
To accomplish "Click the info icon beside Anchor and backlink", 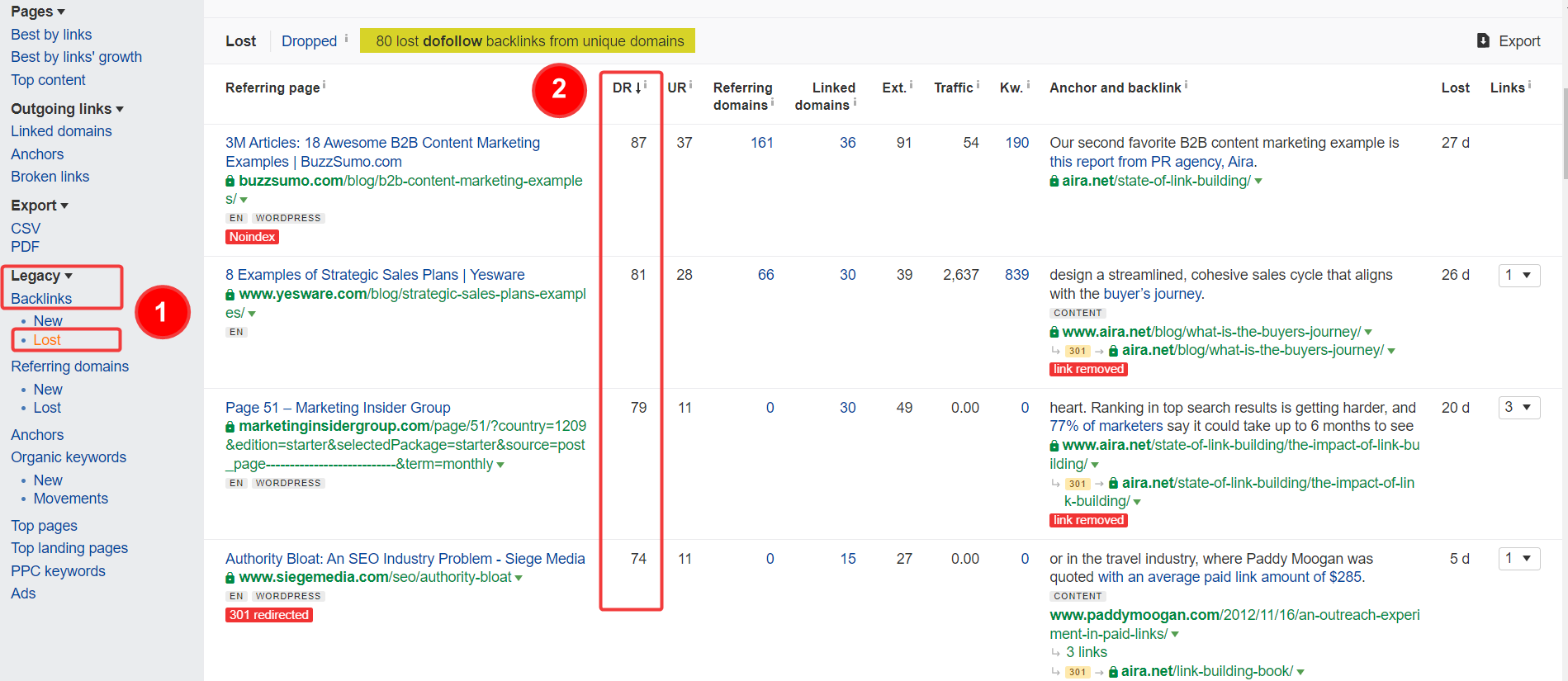I will (1186, 84).
